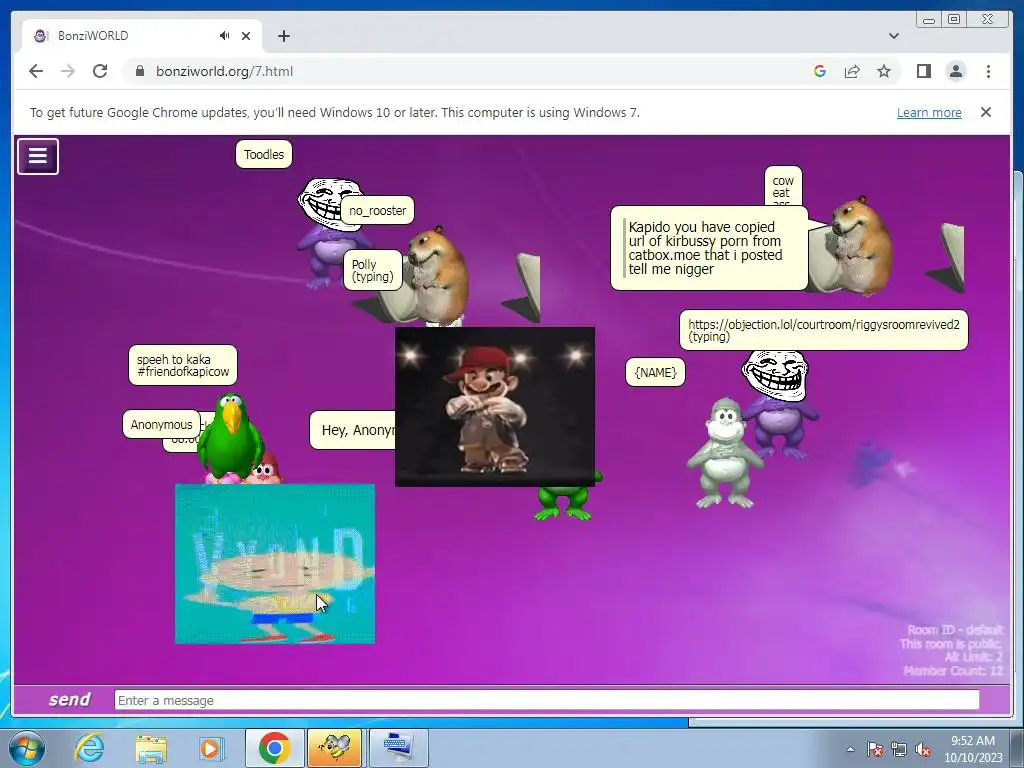This screenshot has height=768, width=1024.
Task: Open the clock showing 9:52 AM
Action: [x=972, y=749]
